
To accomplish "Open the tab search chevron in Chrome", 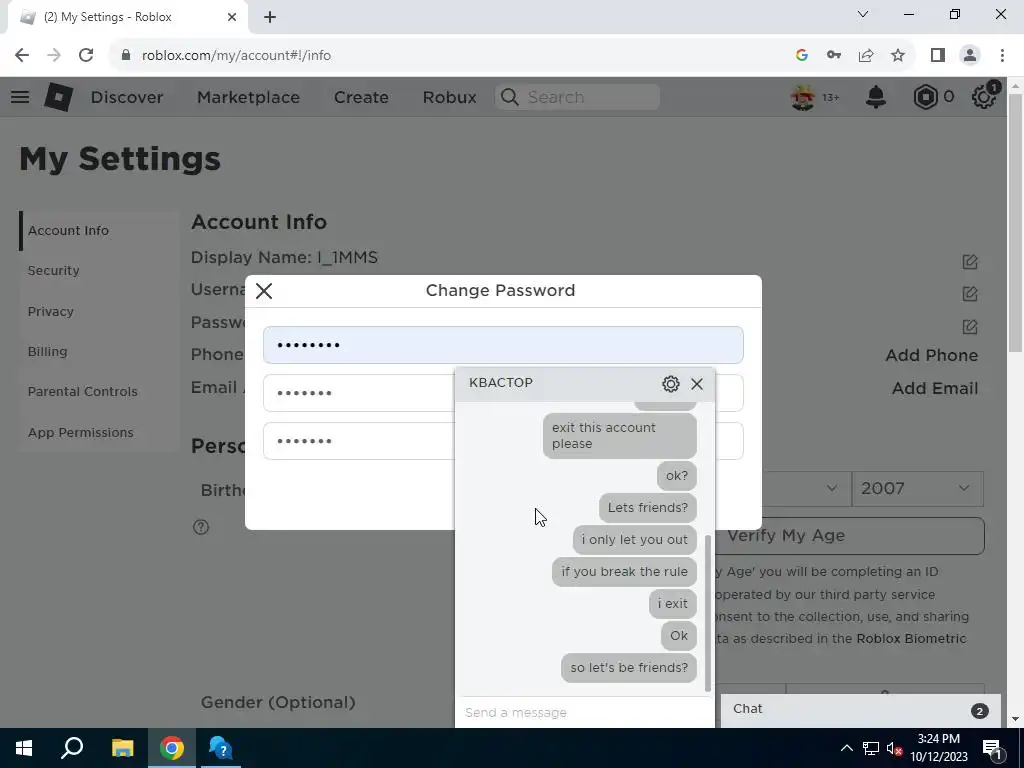I will 863,14.
